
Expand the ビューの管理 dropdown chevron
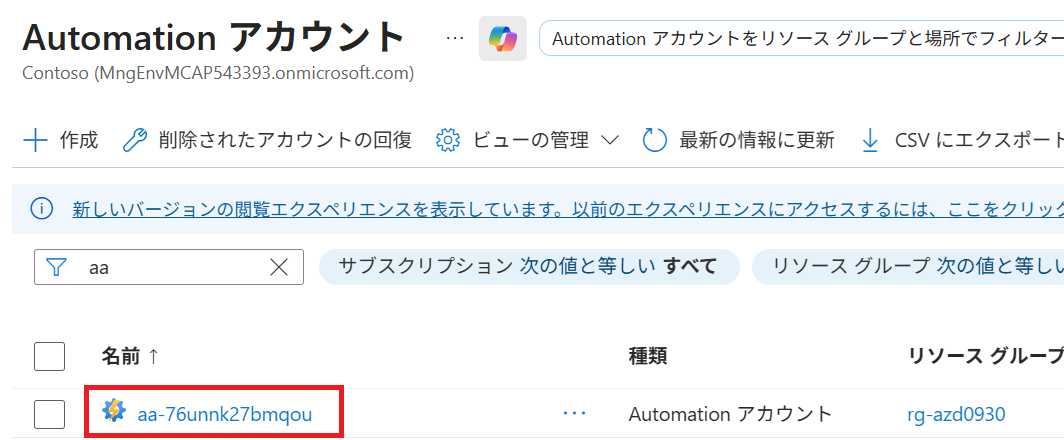tap(609, 141)
